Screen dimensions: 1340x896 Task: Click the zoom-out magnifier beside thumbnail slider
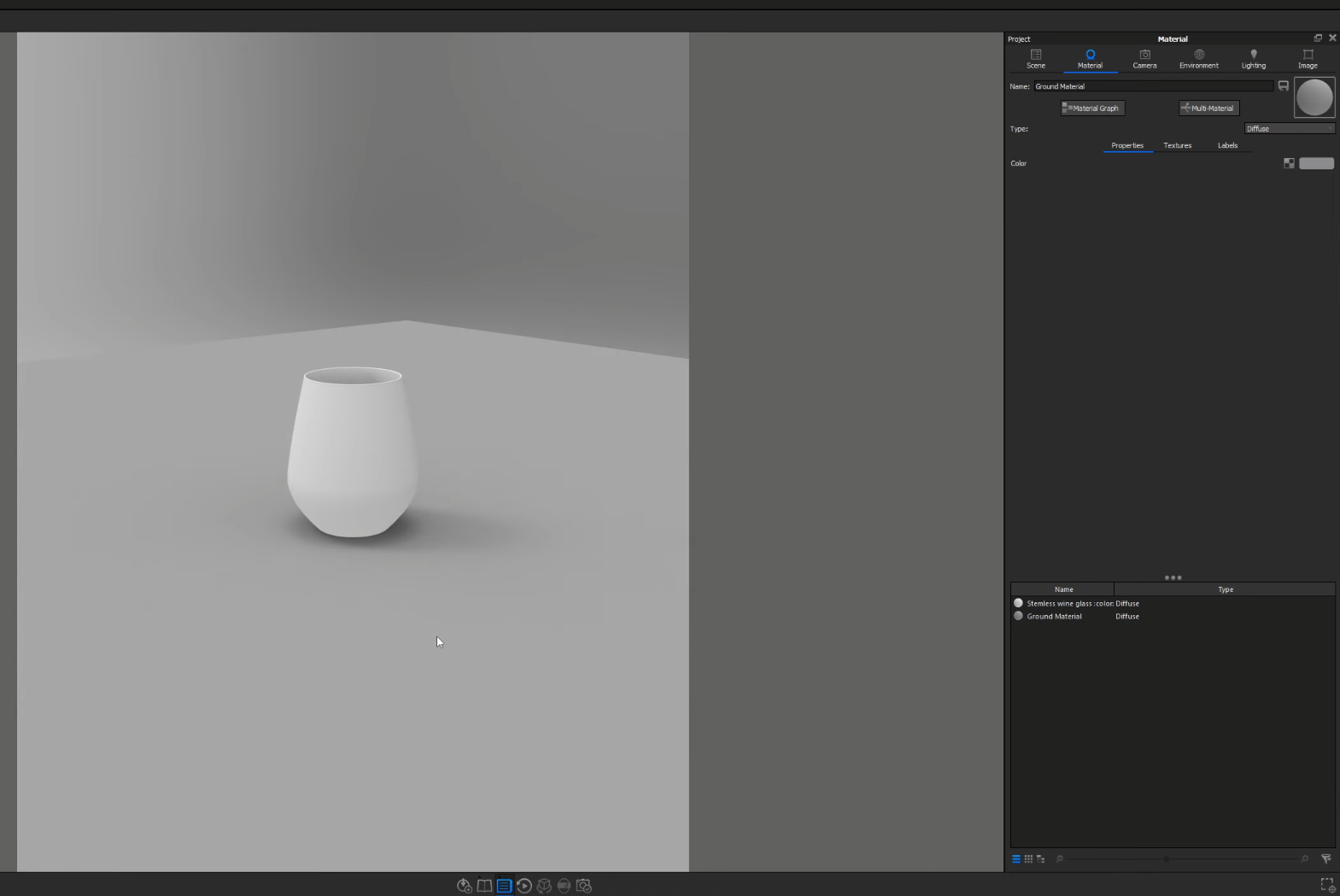[1059, 859]
